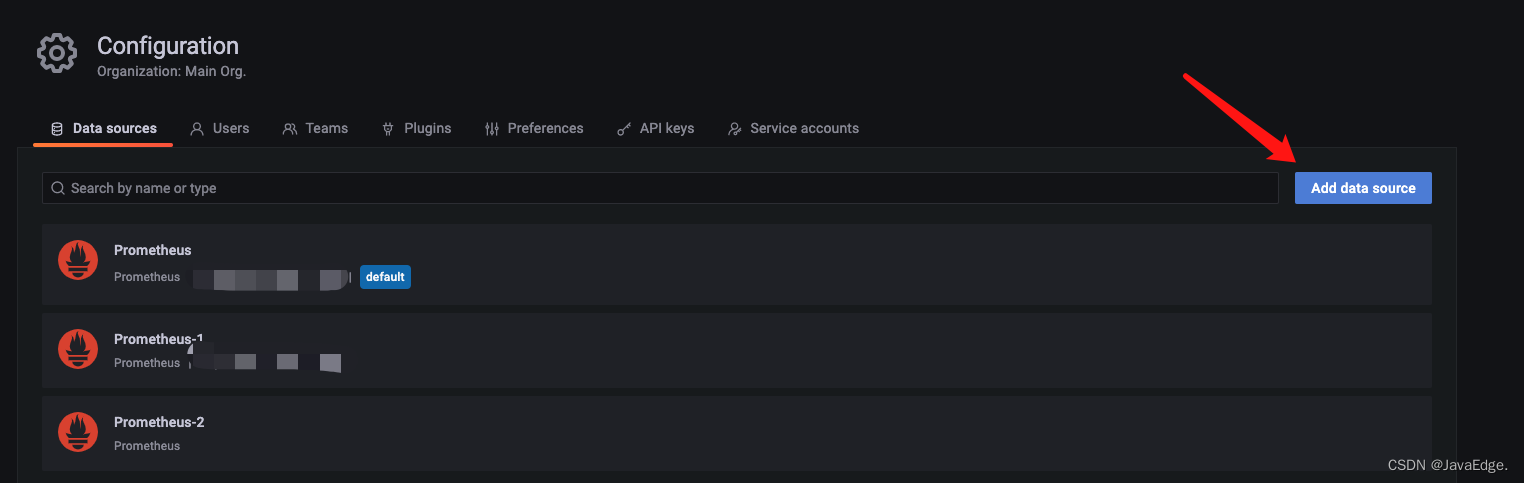Screen dimensions: 1524x483
Task: Click the Preferences sliders icon
Action: coord(491,129)
